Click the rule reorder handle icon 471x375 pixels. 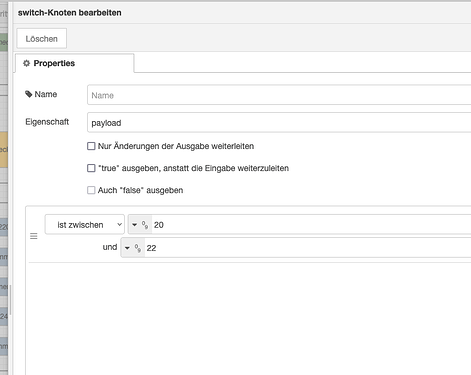(x=34, y=236)
